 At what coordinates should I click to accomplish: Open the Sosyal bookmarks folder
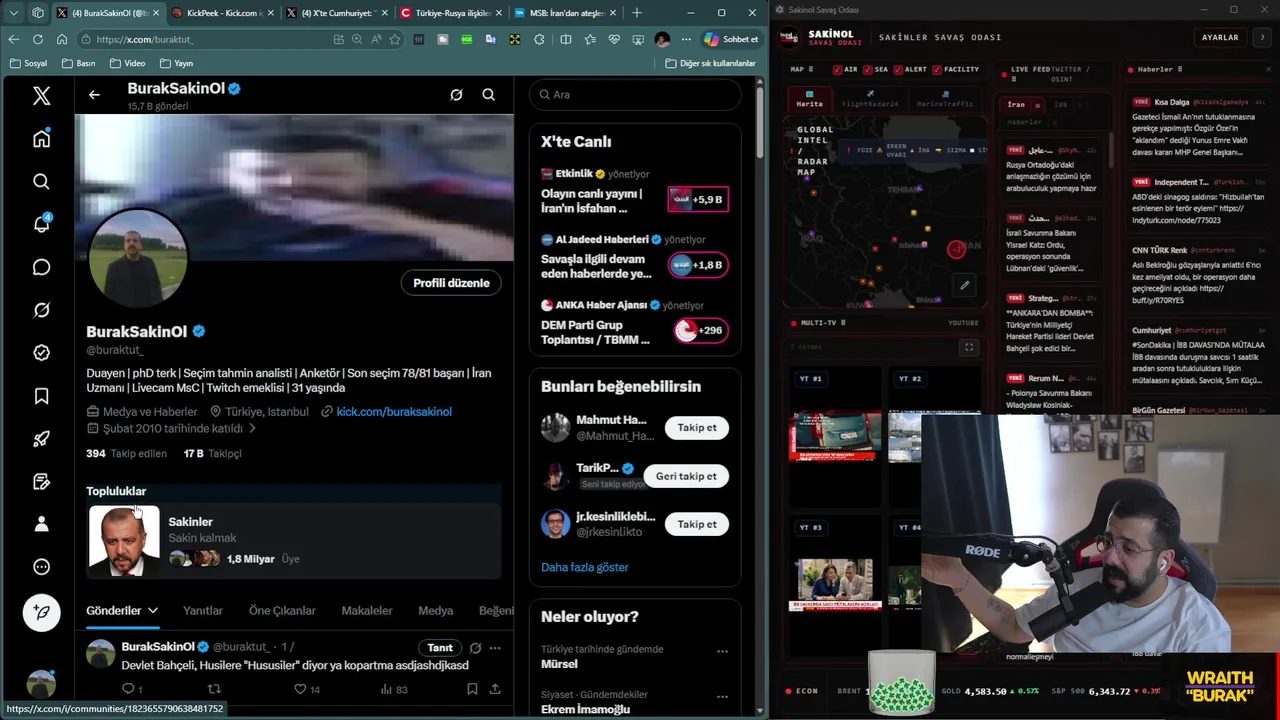click(x=28, y=63)
